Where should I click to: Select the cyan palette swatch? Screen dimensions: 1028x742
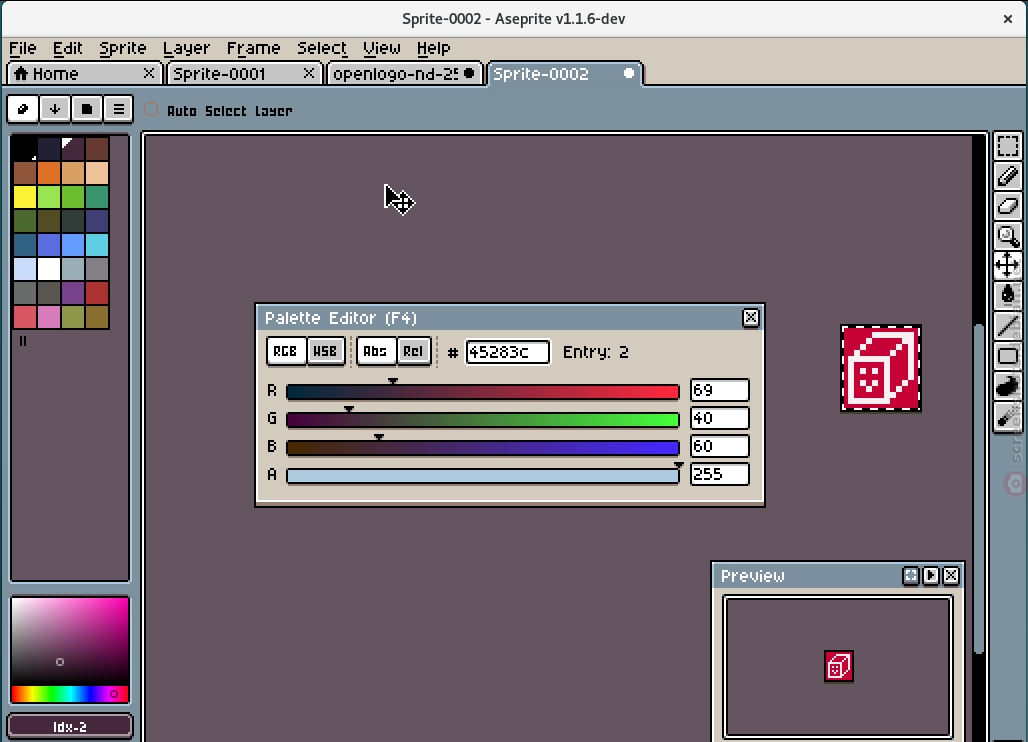97,244
